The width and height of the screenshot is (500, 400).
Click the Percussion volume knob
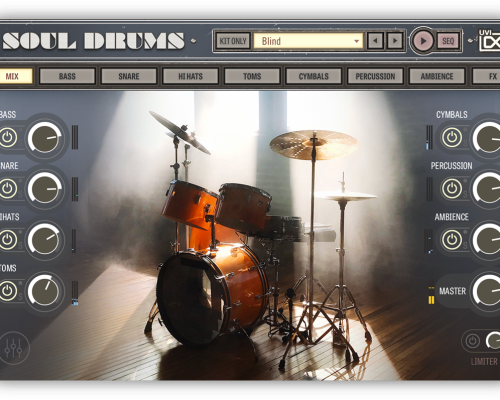(x=487, y=189)
